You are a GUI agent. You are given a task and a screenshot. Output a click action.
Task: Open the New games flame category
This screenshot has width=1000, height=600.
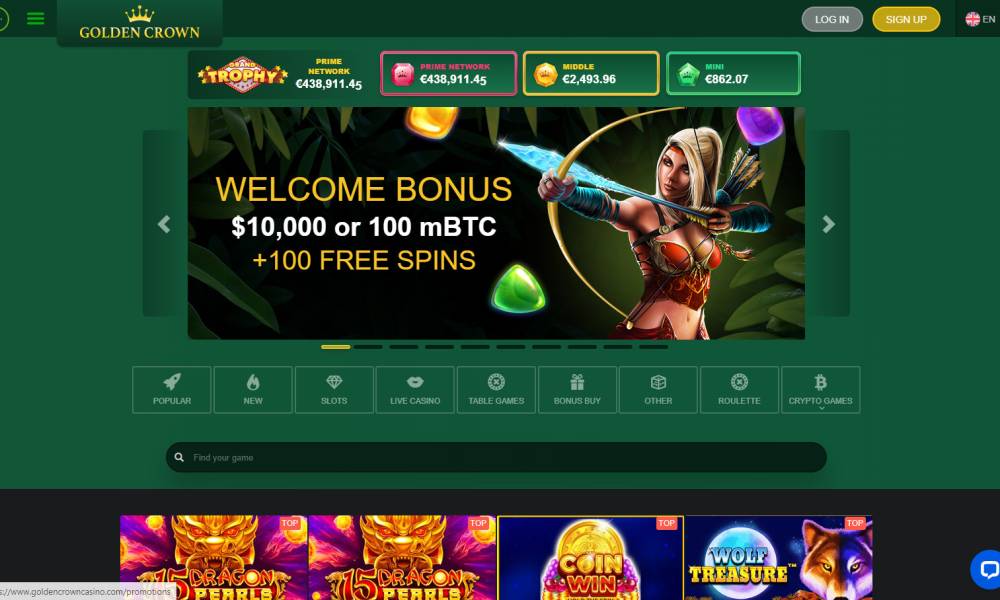point(253,390)
